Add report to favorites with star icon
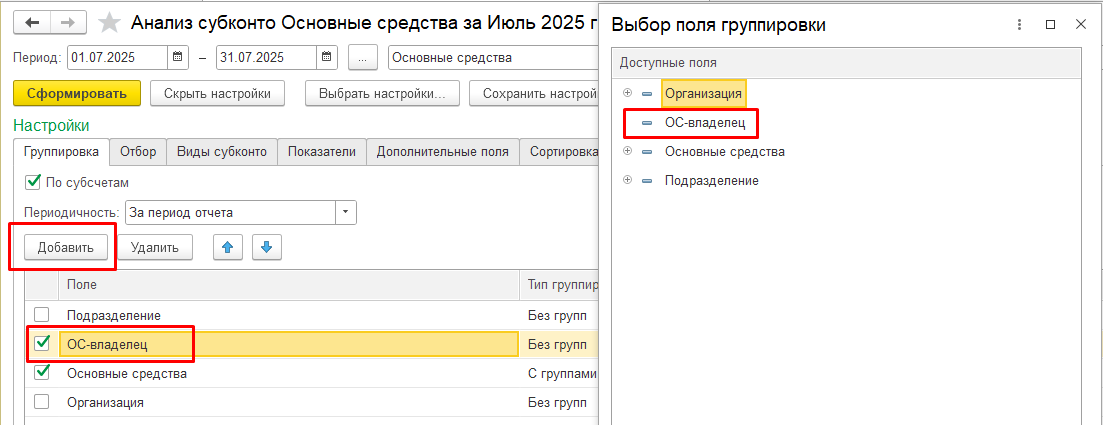Viewport: 1103px width, 425px height. tap(111, 23)
